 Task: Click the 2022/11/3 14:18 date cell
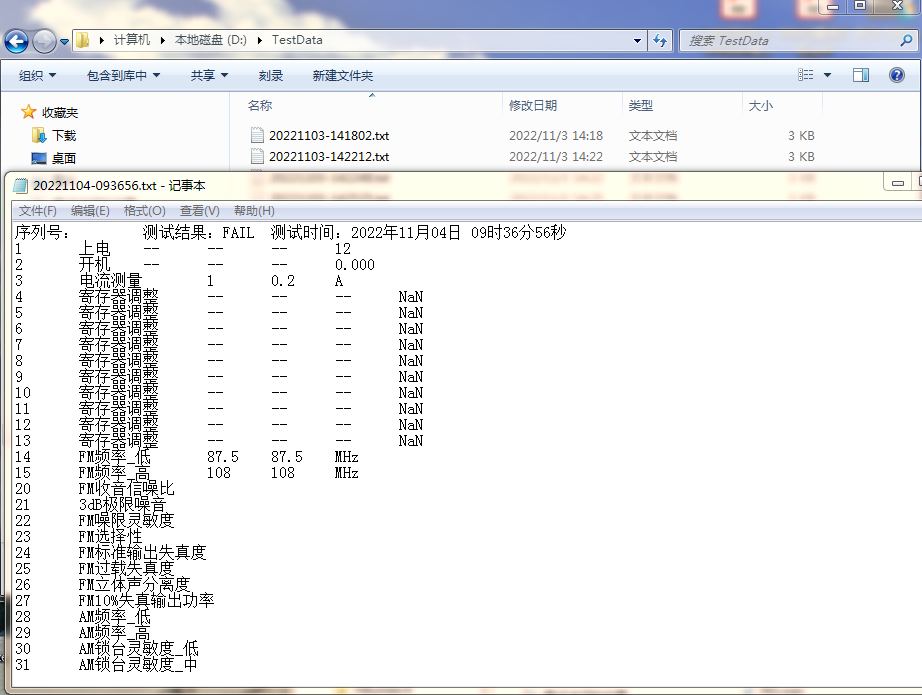click(556, 136)
